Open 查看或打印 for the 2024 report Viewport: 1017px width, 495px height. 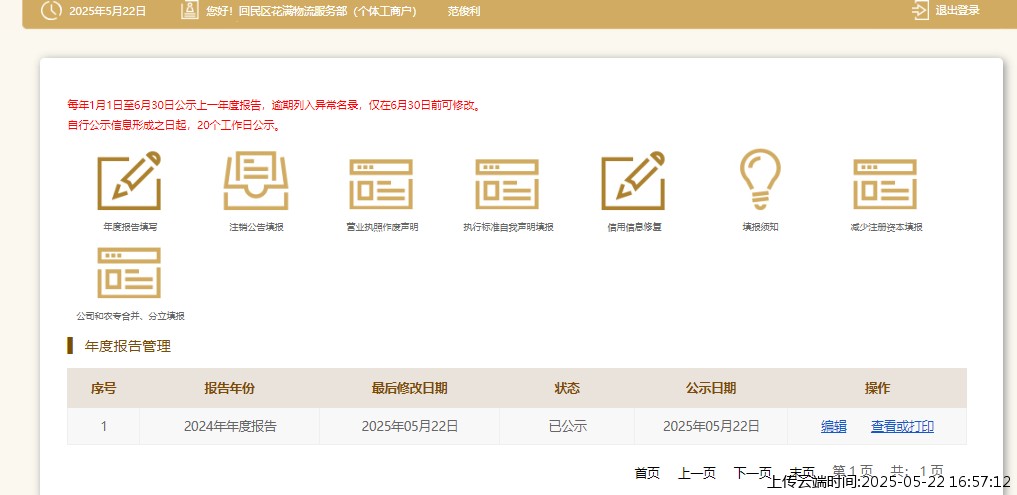[902, 426]
